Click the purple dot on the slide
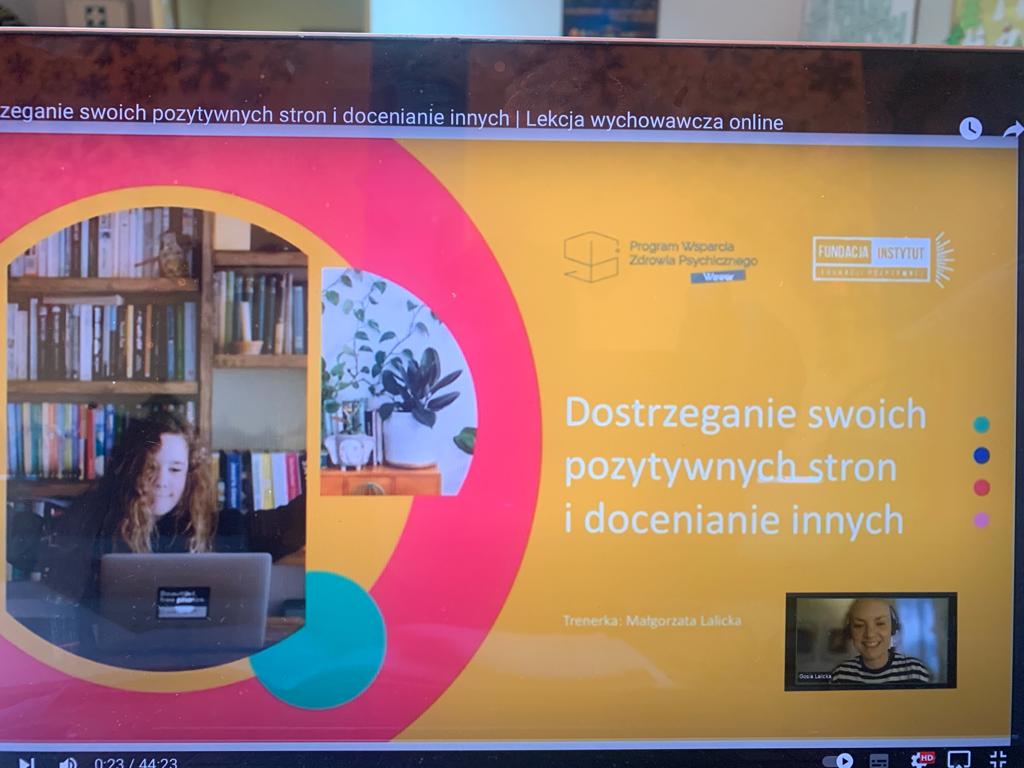Image resolution: width=1024 pixels, height=768 pixels. [981, 520]
